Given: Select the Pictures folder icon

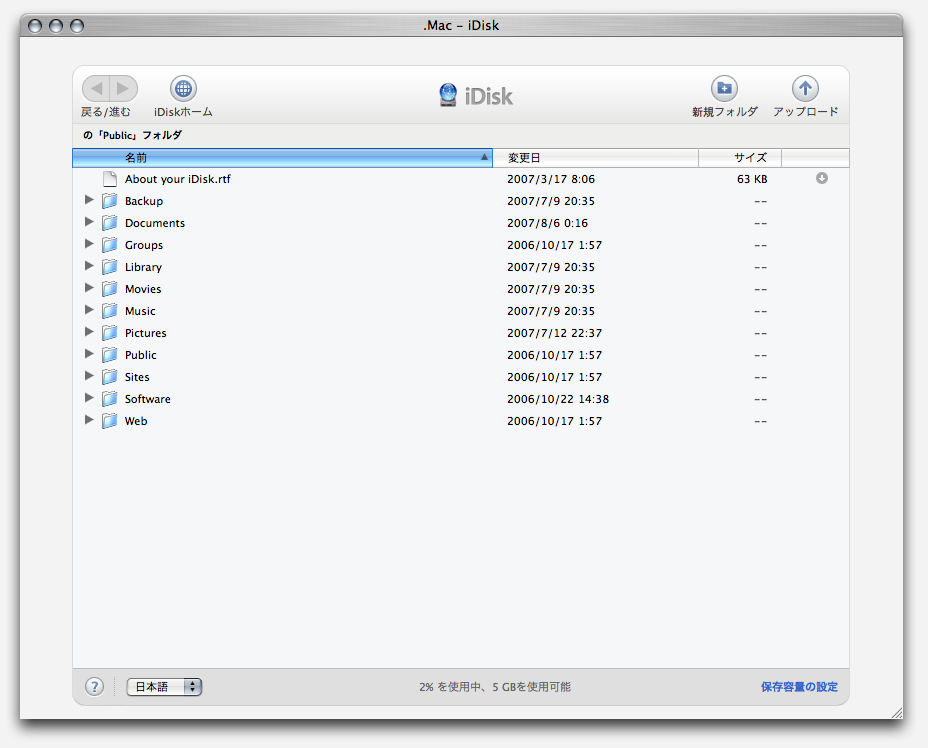Looking at the screenshot, I should point(110,333).
